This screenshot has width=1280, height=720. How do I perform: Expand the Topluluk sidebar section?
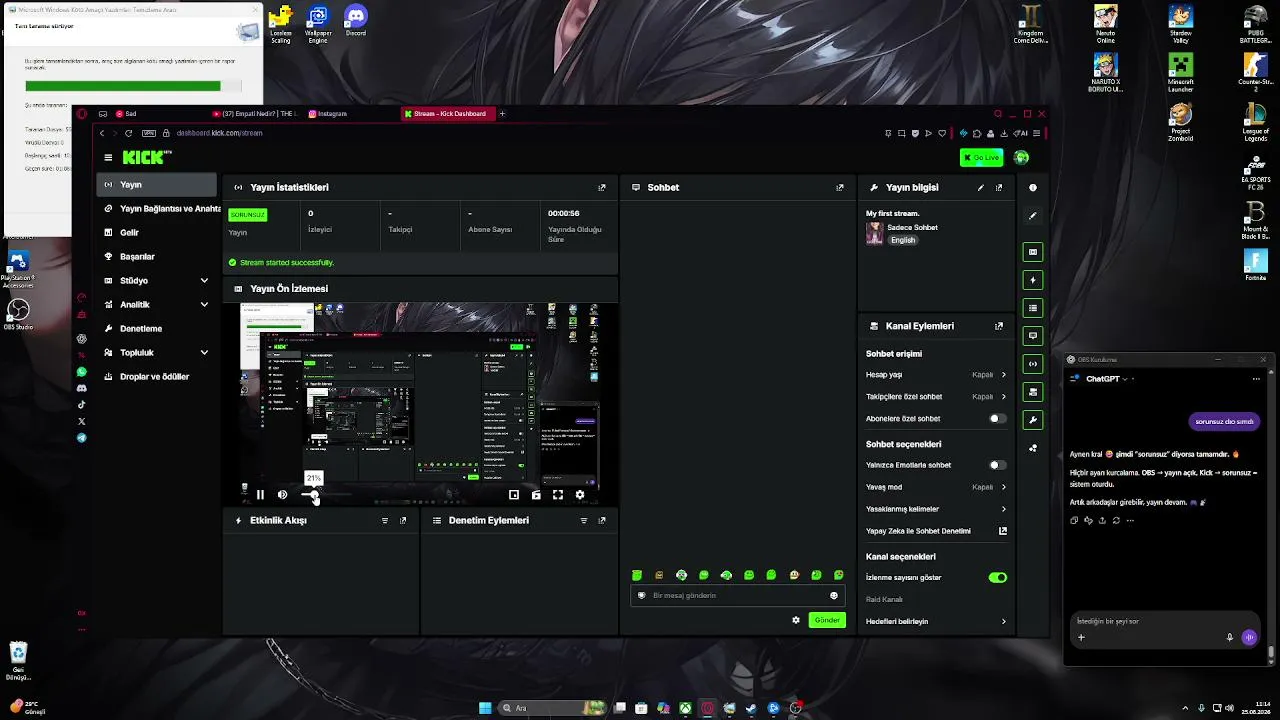tap(157, 352)
